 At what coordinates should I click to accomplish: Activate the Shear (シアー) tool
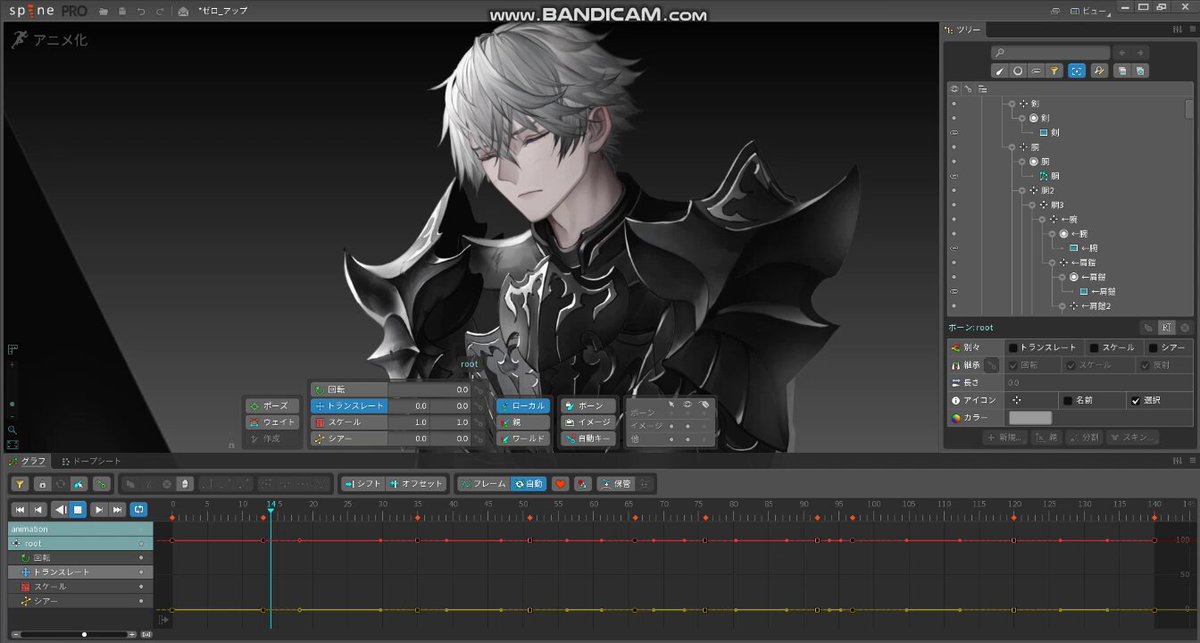pos(348,438)
